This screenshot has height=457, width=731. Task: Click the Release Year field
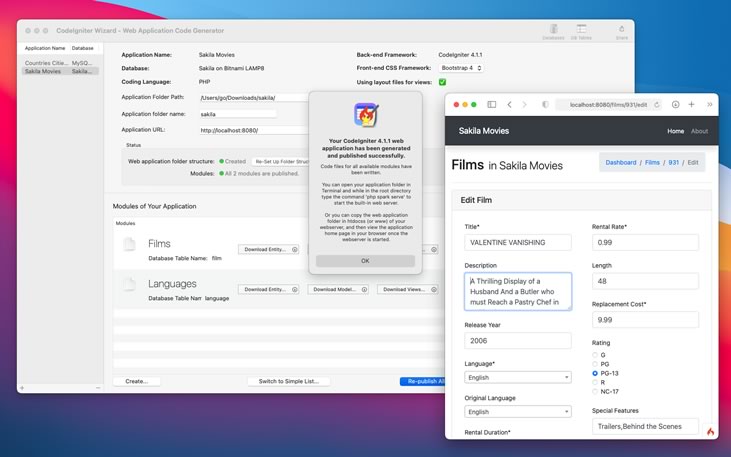(x=518, y=340)
